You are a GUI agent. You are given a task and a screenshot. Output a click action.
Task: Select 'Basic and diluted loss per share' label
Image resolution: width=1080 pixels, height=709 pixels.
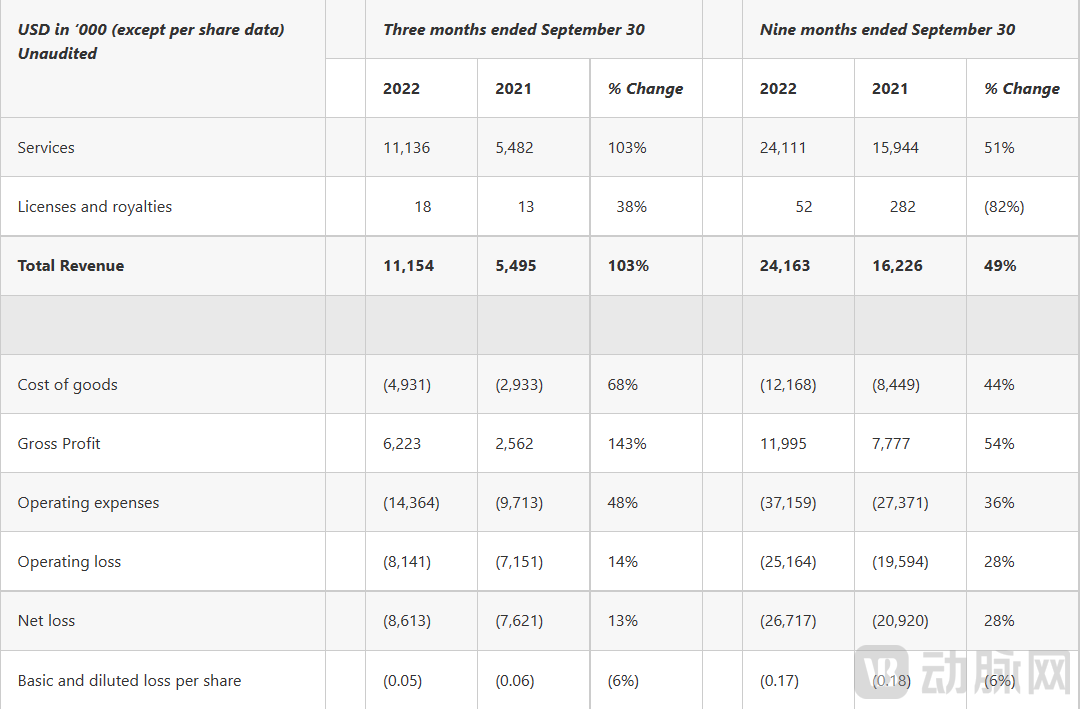pyautogui.click(x=129, y=681)
